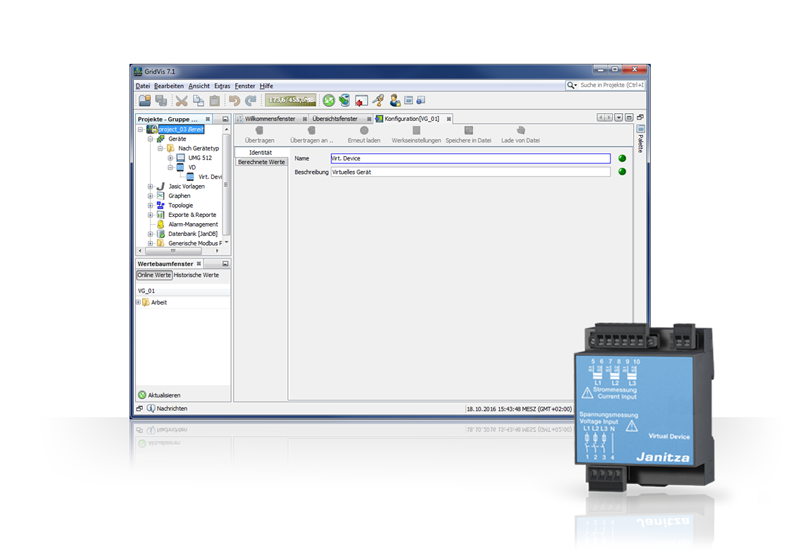
Task: Open the Ansicht menu
Action: pos(199,86)
